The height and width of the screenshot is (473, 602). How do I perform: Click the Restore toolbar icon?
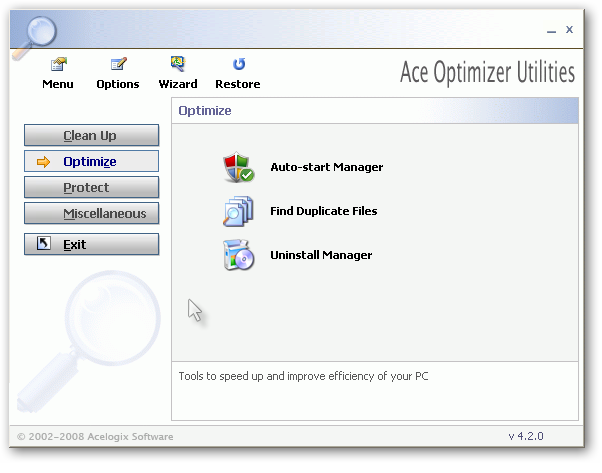(239, 64)
